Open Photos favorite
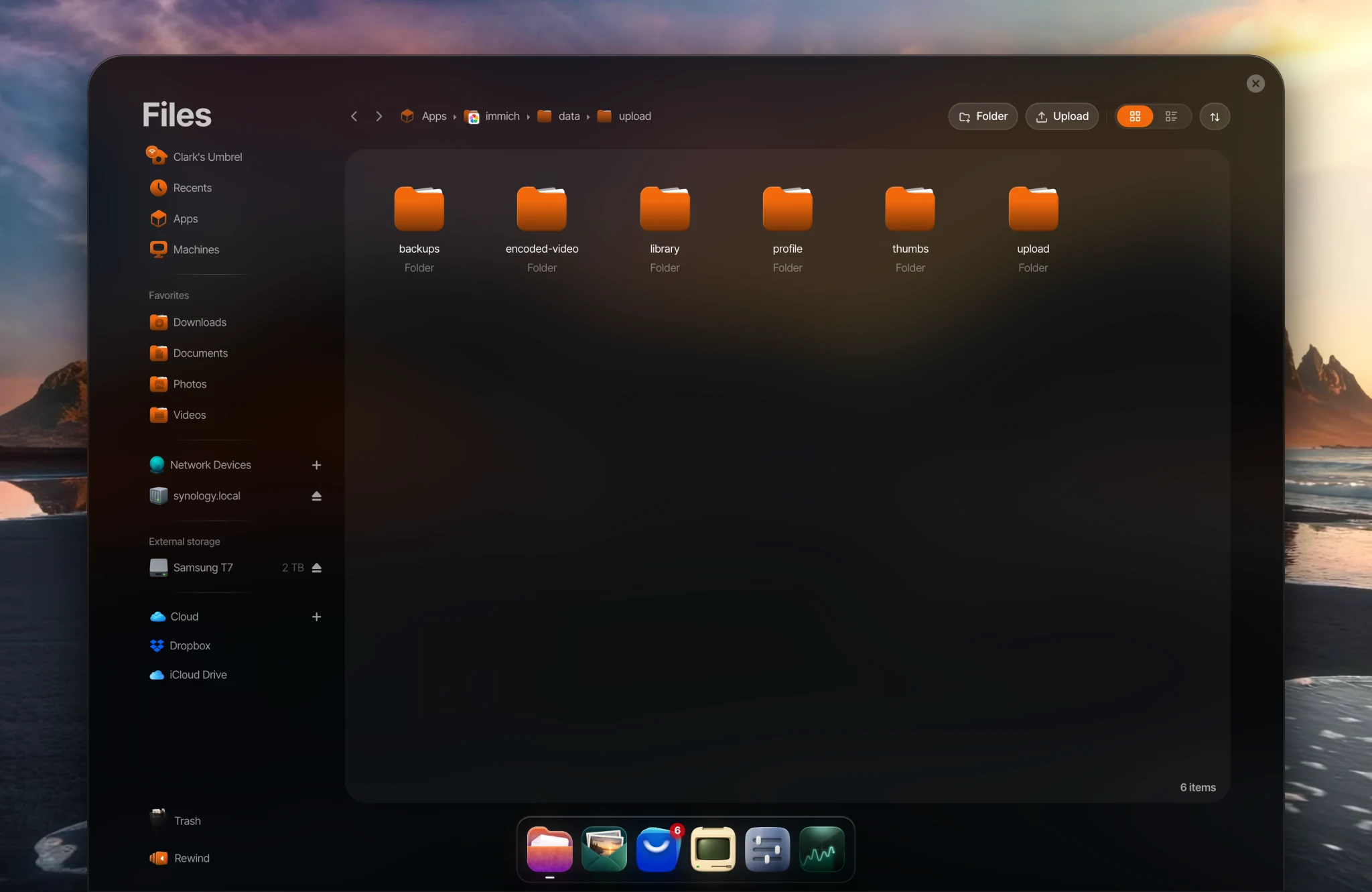The height and width of the screenshot is (892, 1372). (178, 384)
